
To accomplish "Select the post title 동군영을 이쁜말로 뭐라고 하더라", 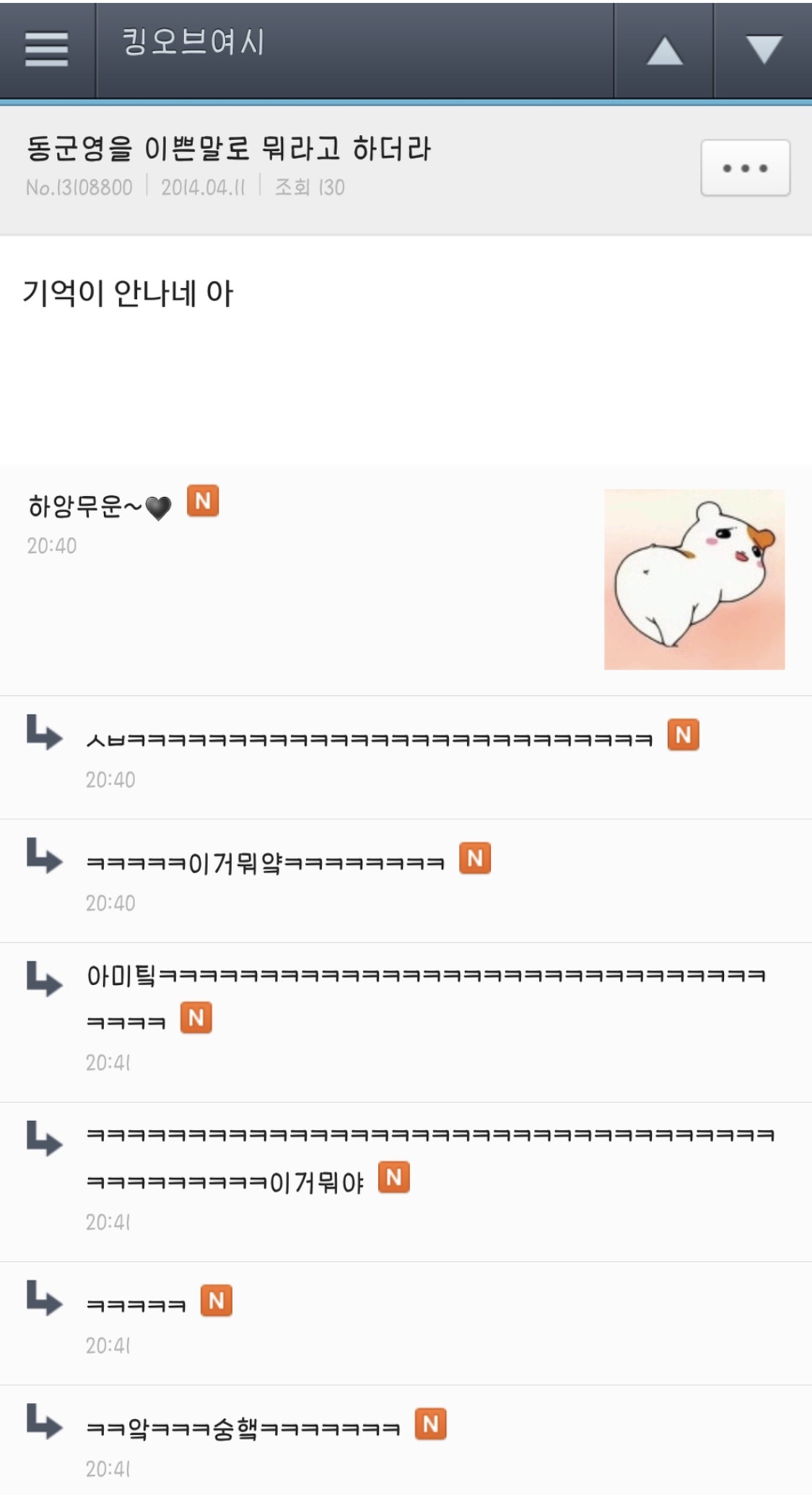I will (x=228, y=148).
